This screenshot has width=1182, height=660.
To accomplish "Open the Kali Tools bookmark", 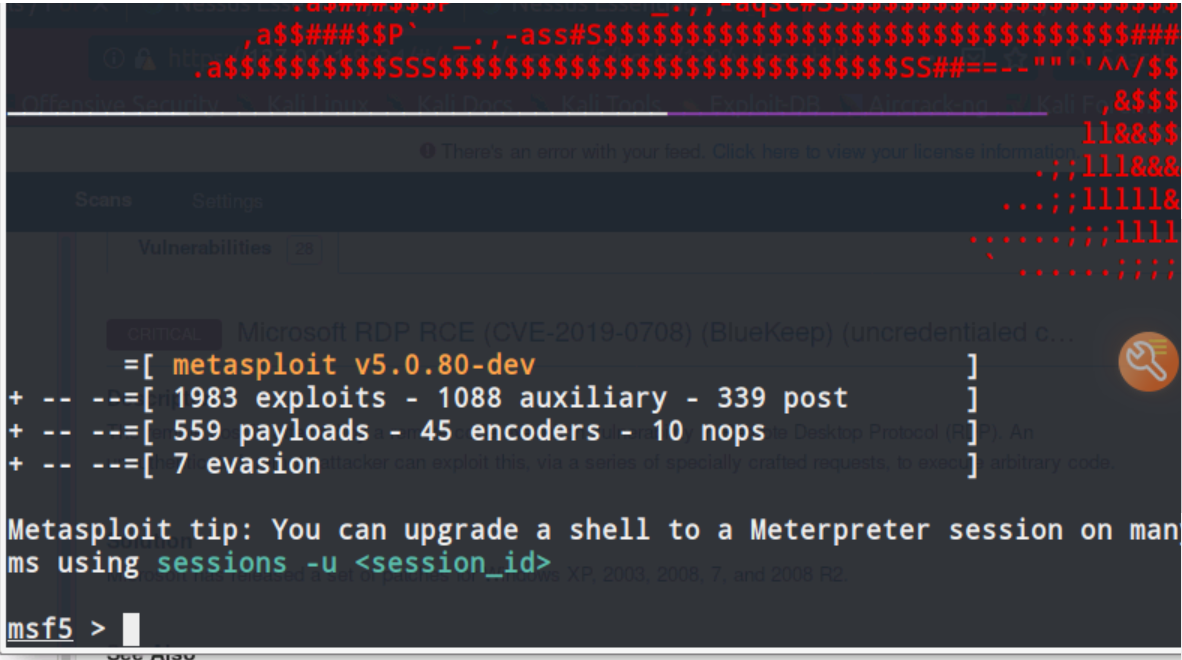I will coord(611,104).
